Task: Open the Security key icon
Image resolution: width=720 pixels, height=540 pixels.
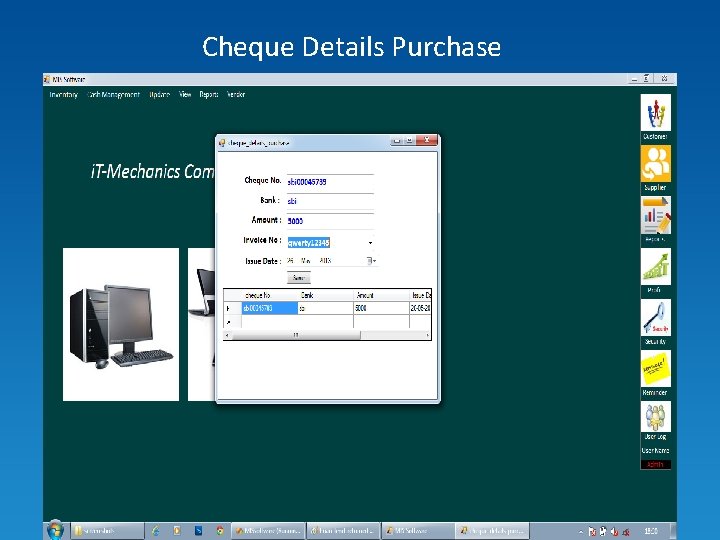Action: point(655,317)
